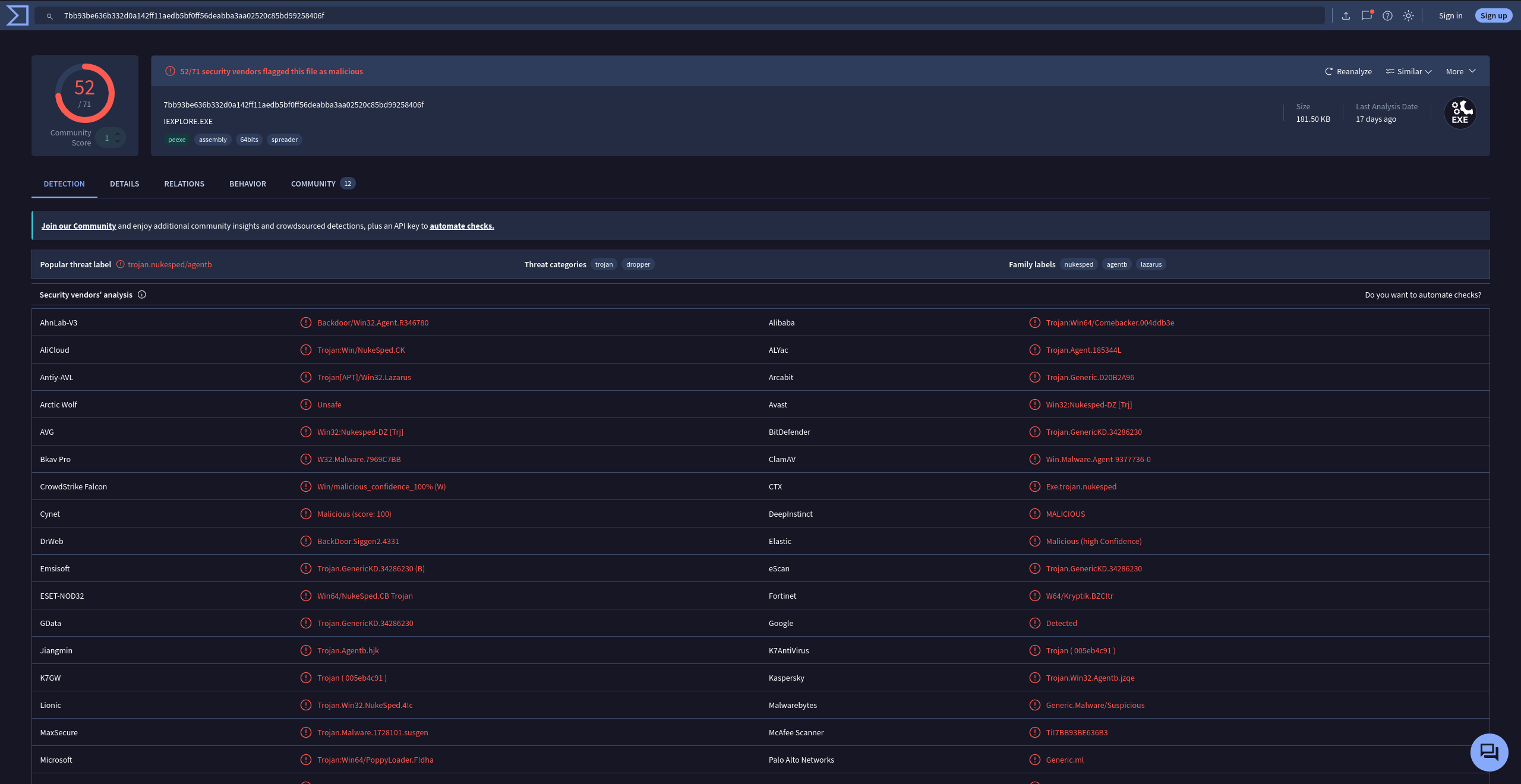Click the warning icon in the flagged banner
Image resolution: width=1521 pixels, height=784 pixels.
(x=170, y=71)
